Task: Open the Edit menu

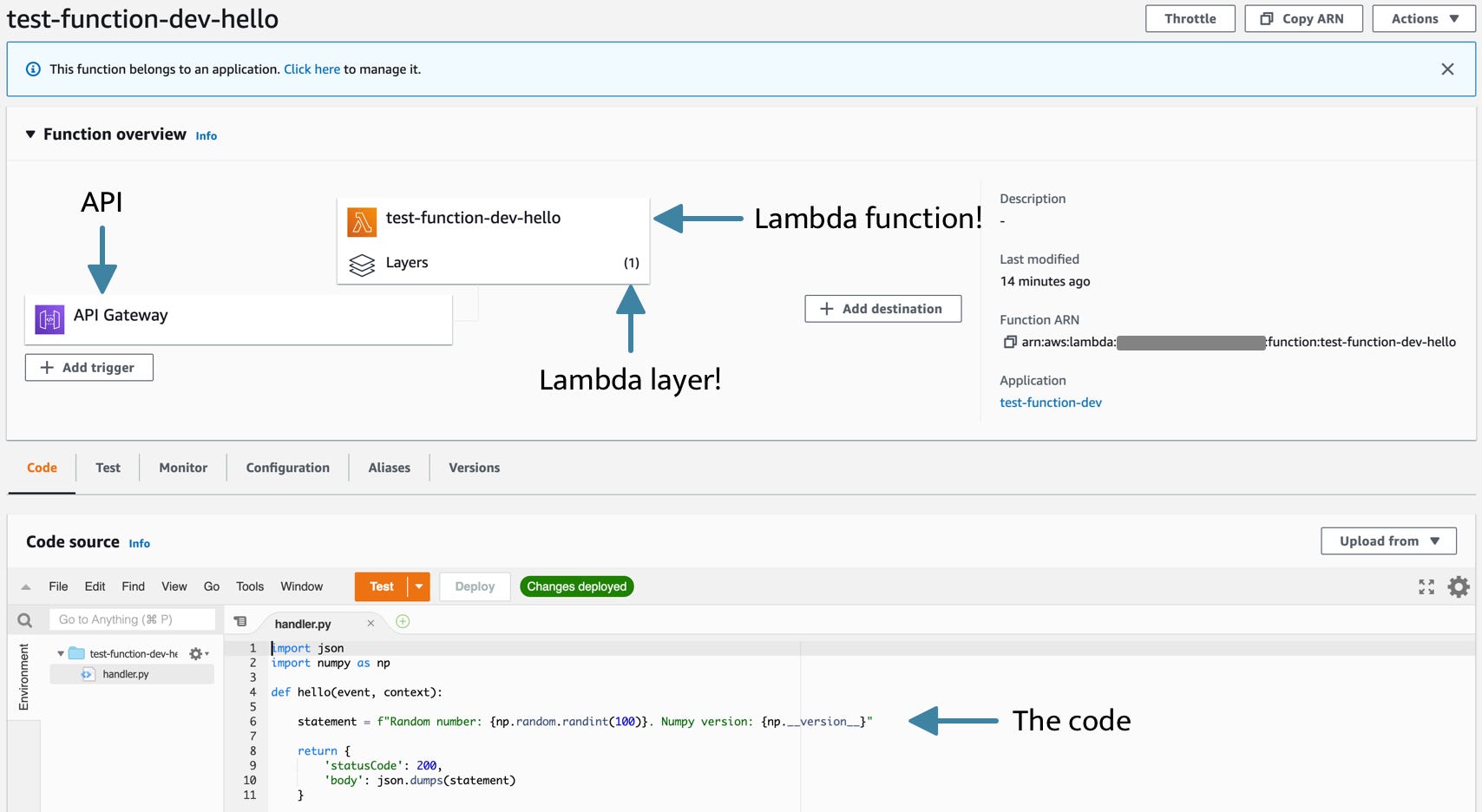Action: point(95,586)
